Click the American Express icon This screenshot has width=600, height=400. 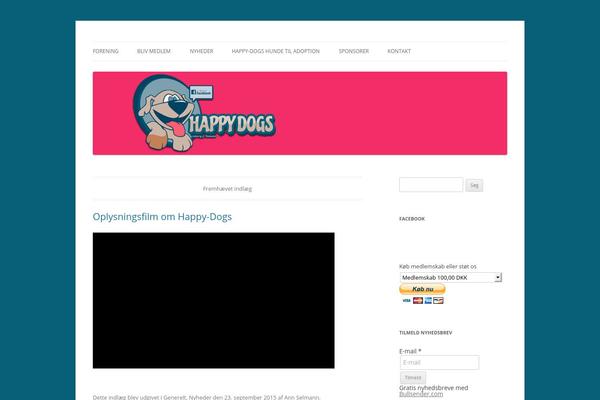pyautogui.click(x=428, y=301)
